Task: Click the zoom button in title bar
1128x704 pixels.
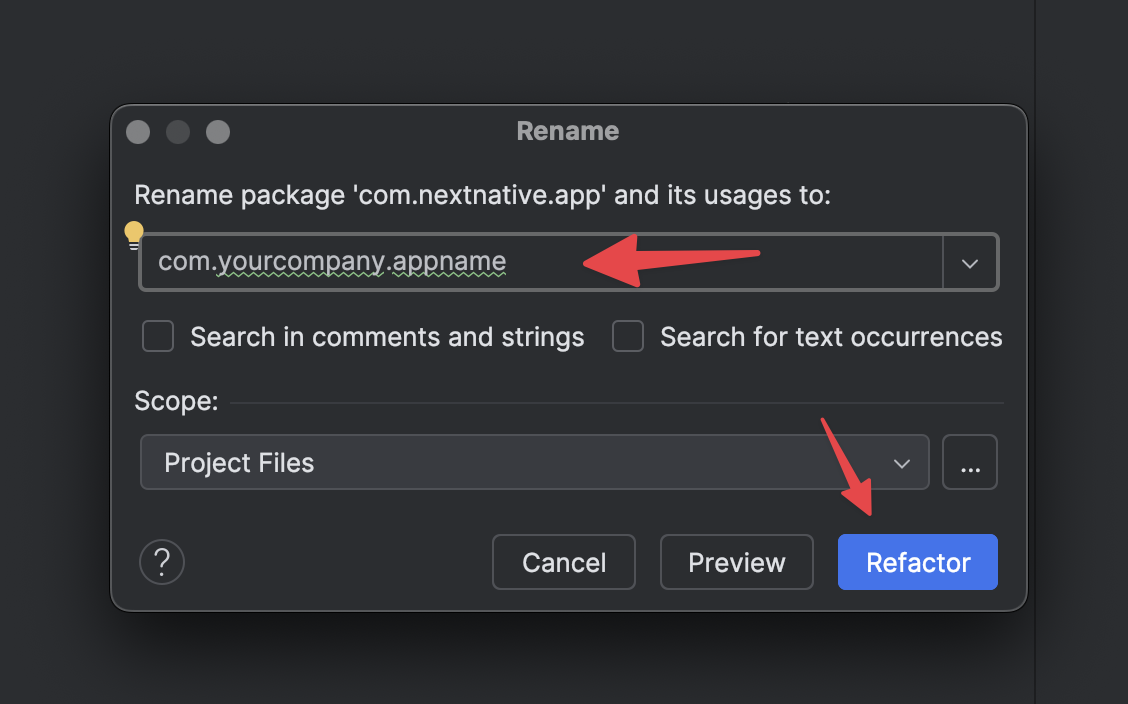Action: [x=218, y=132]
